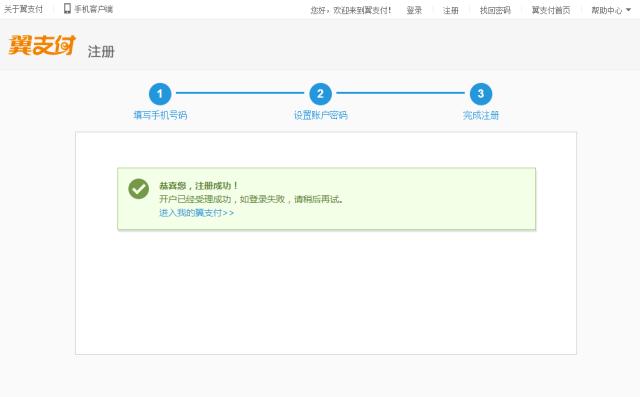Open the 找回密码 link
Screen dimensions: 640x397
pos(495,10)
